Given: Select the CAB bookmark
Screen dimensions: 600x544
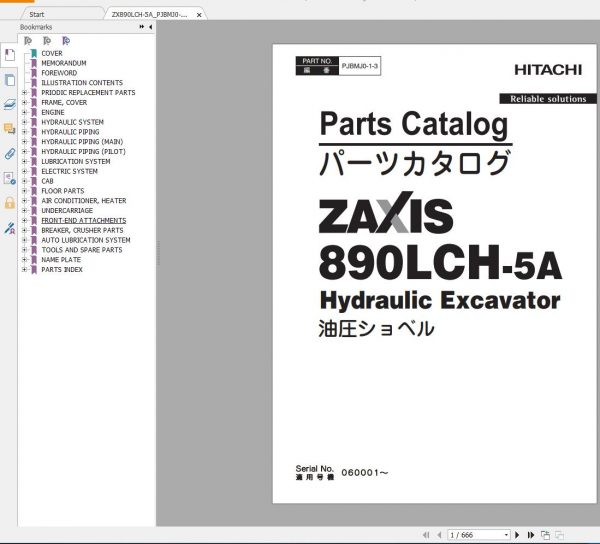Looking at the screenshot, I should tap(47, 181).
